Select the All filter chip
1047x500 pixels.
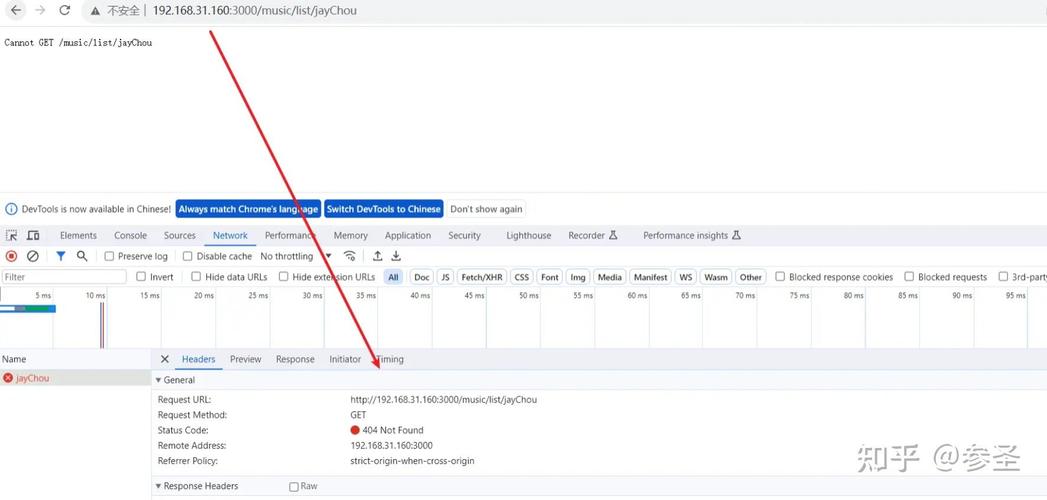coord(393,277)
